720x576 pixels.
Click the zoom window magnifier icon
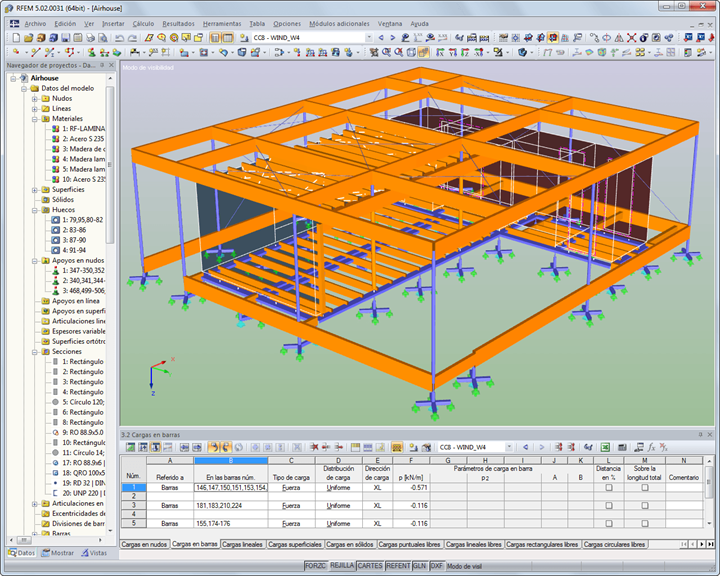coord(386,52)
